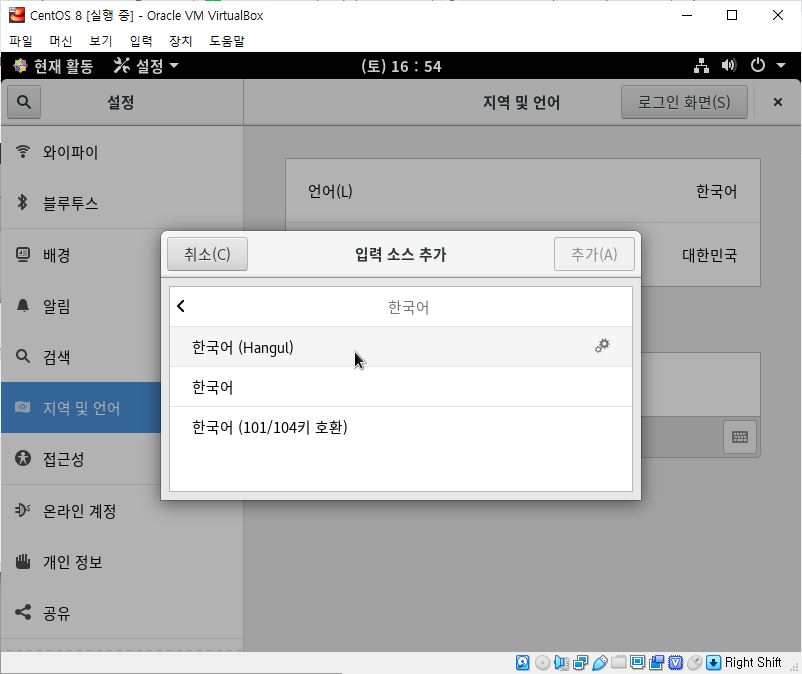
Task: Select plain 한국어 input source
Action: click(x=400, y=387)
